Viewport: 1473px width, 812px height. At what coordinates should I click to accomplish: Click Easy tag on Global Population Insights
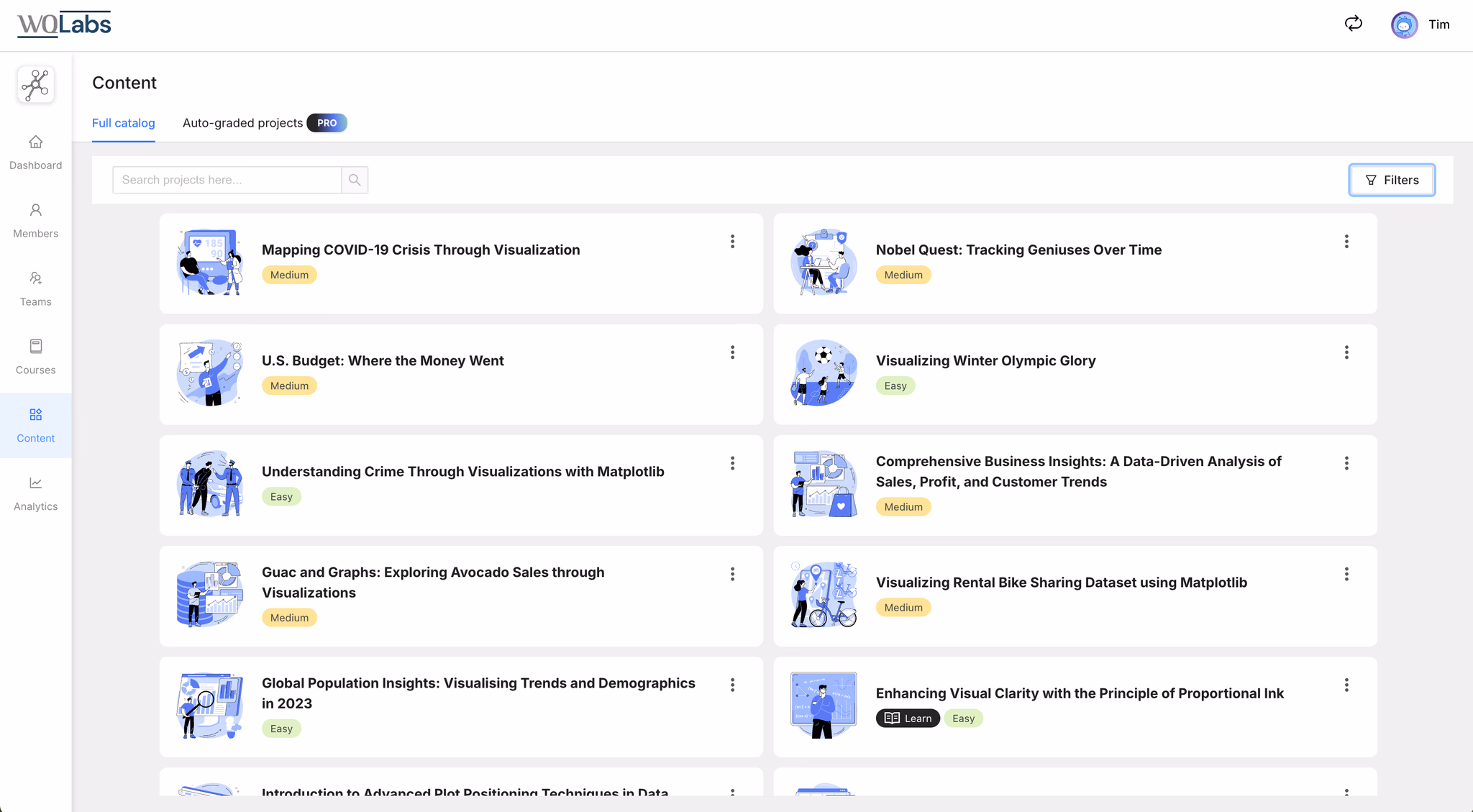[x=281, y=729]
